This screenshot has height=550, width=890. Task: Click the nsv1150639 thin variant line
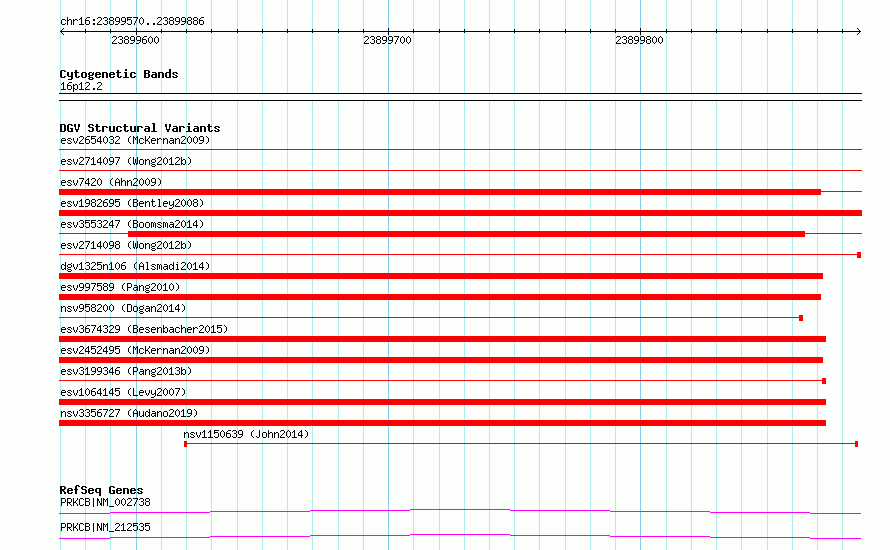click(520, 444)
